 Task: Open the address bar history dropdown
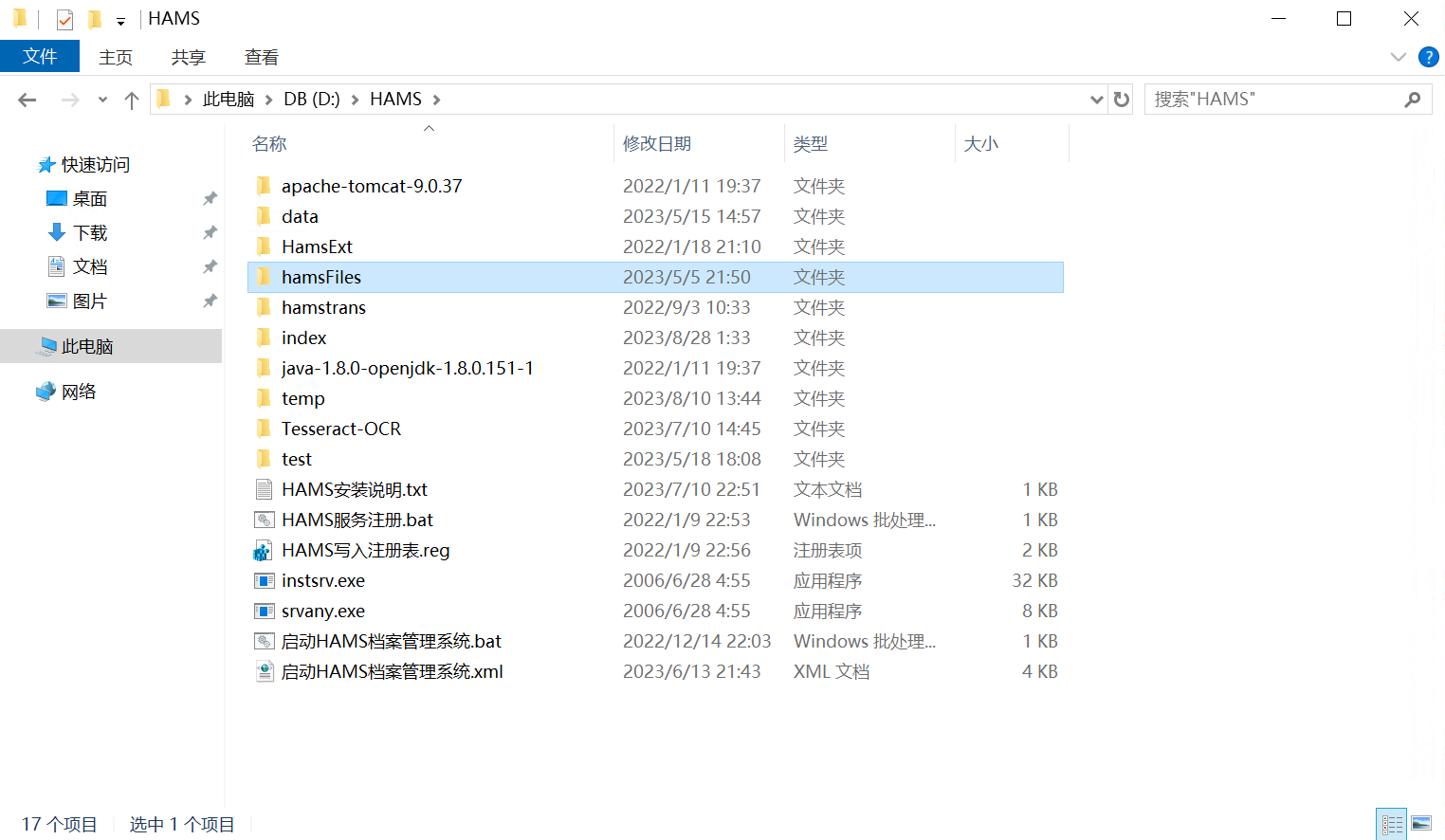coord(1096,100)
